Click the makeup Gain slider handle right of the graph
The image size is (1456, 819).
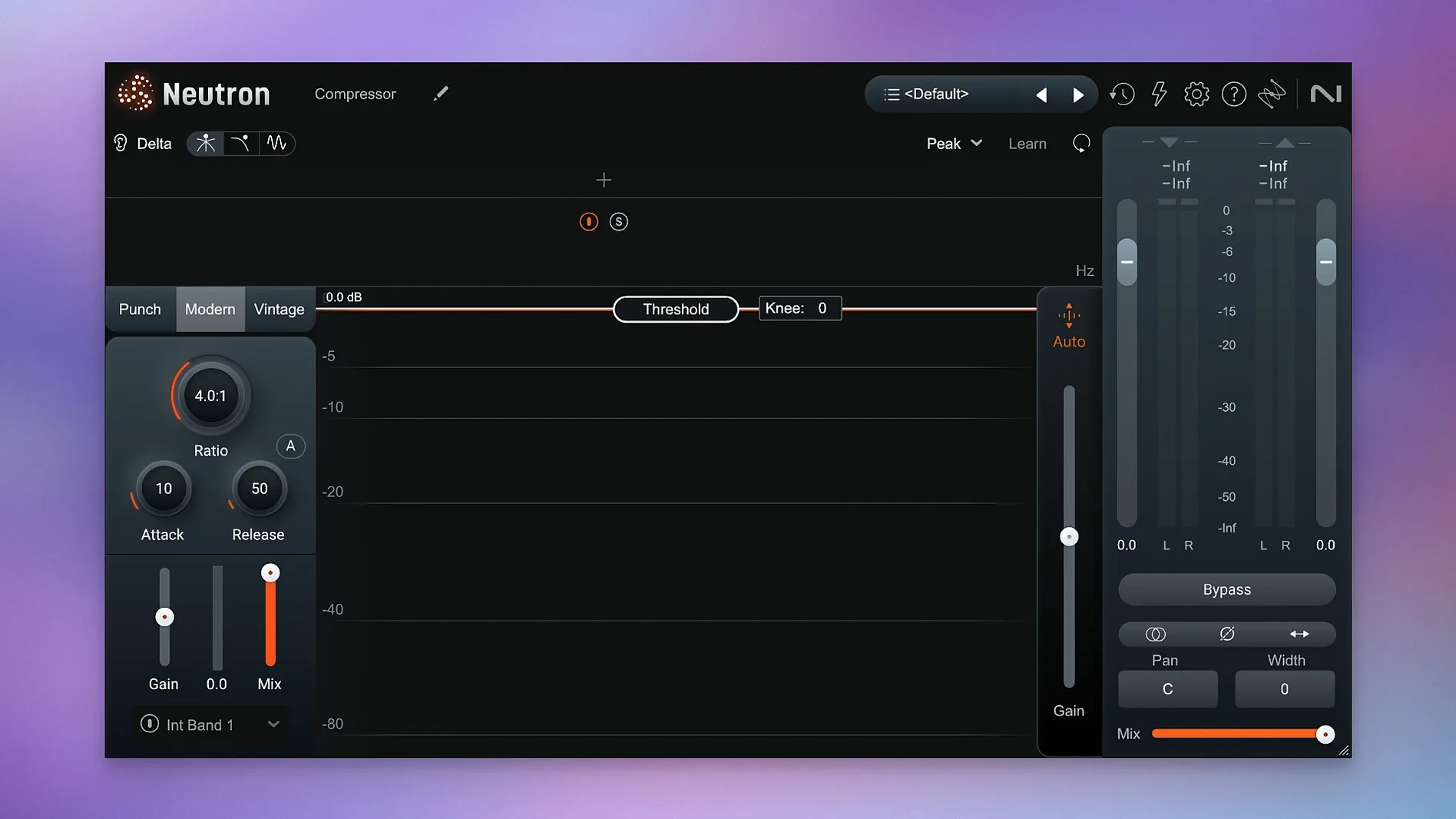click(1069, 536)
